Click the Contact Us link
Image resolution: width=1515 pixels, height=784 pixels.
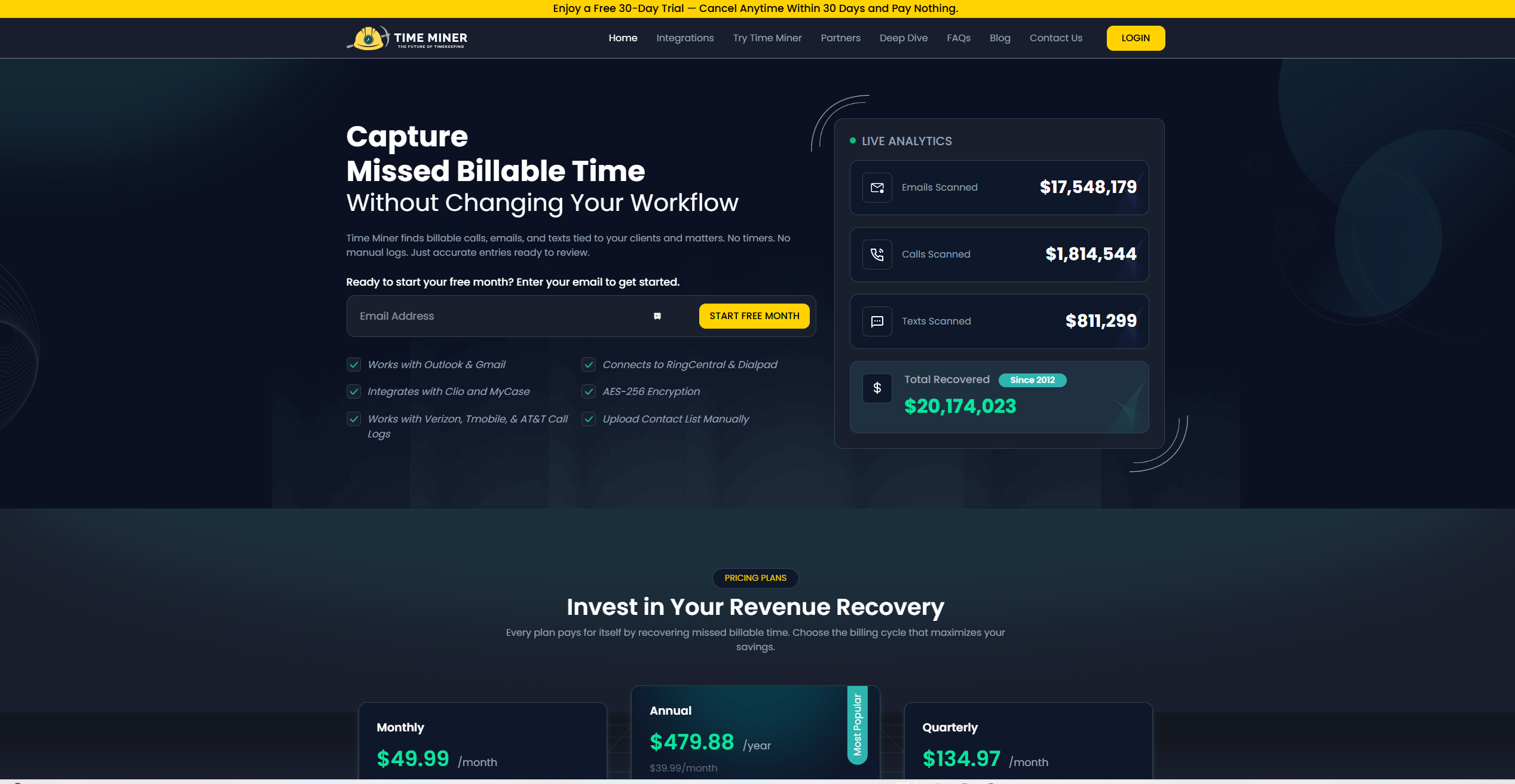tap(1055, 38)
